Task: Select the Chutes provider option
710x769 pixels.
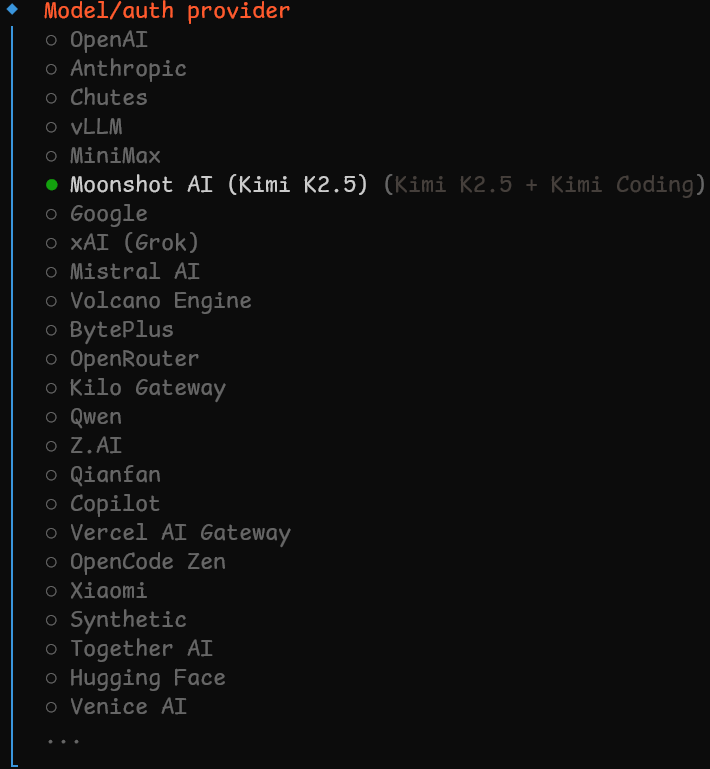Action: 108,98
